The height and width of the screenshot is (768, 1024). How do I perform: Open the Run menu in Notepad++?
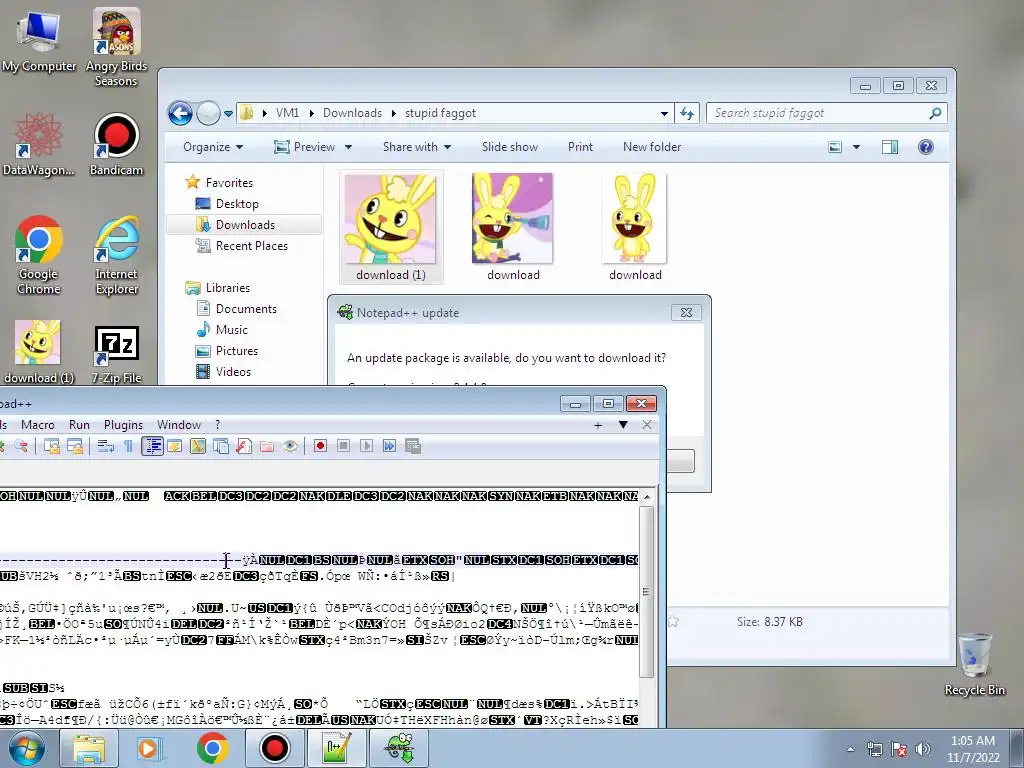pyautogui.click(x=79, y=424)
